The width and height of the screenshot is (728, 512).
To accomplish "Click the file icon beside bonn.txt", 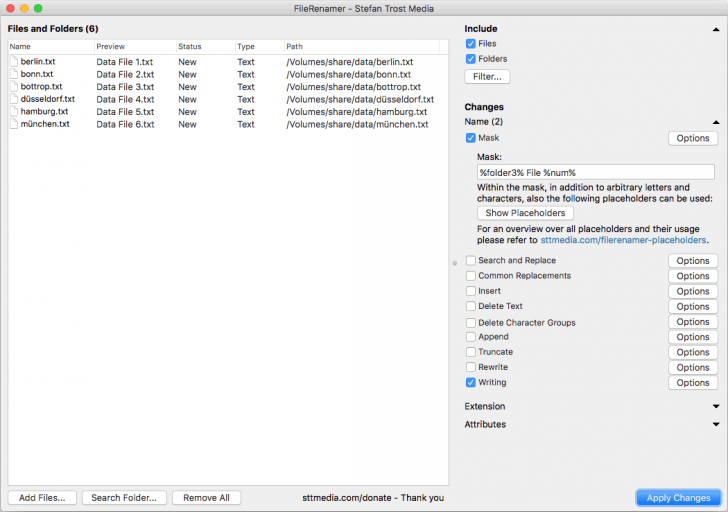I will coord(14,74).
